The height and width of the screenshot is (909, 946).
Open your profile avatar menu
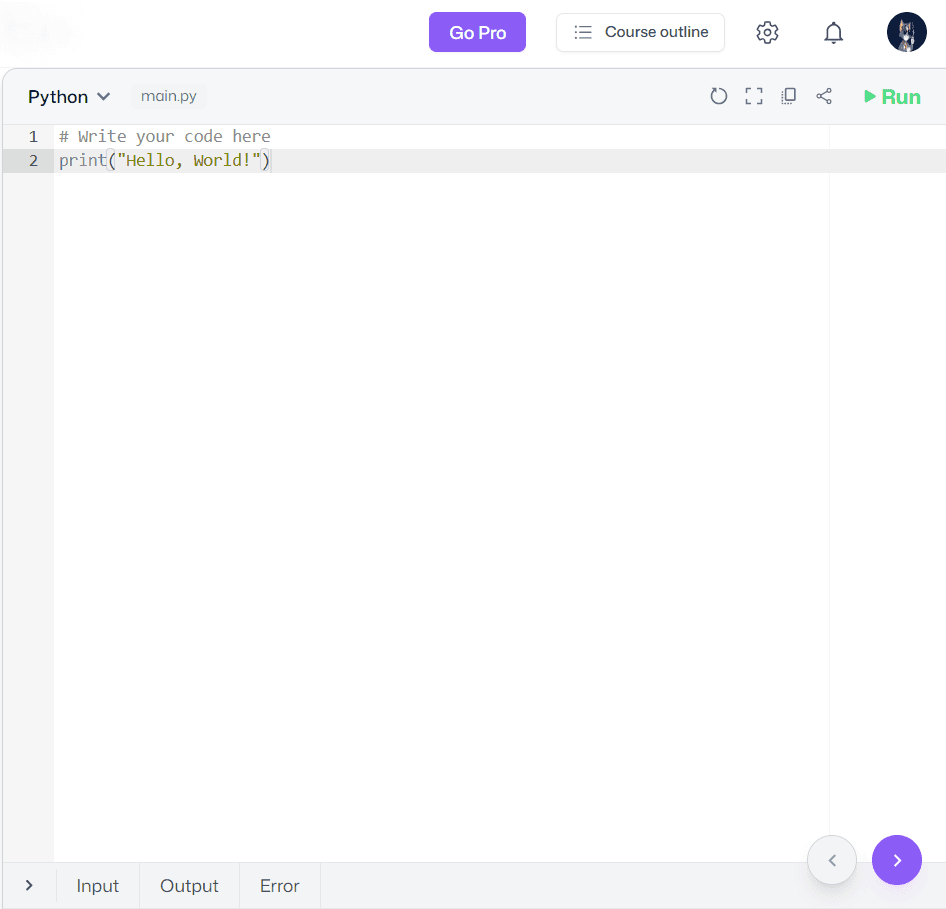click(x=906, y=32)
